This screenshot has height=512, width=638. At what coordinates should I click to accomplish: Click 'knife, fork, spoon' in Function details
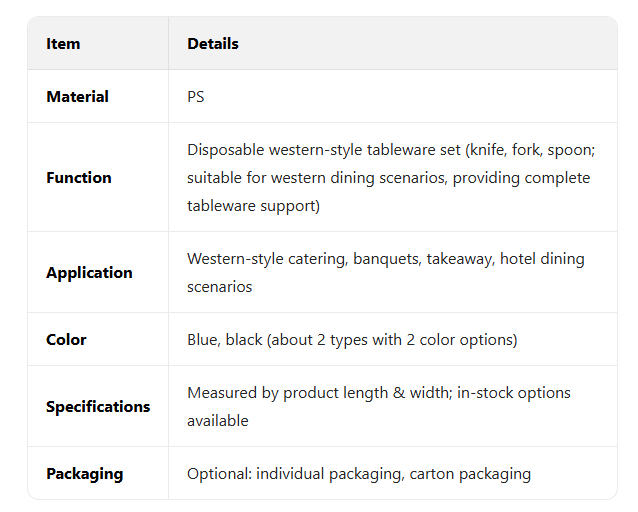coord(531,150)
